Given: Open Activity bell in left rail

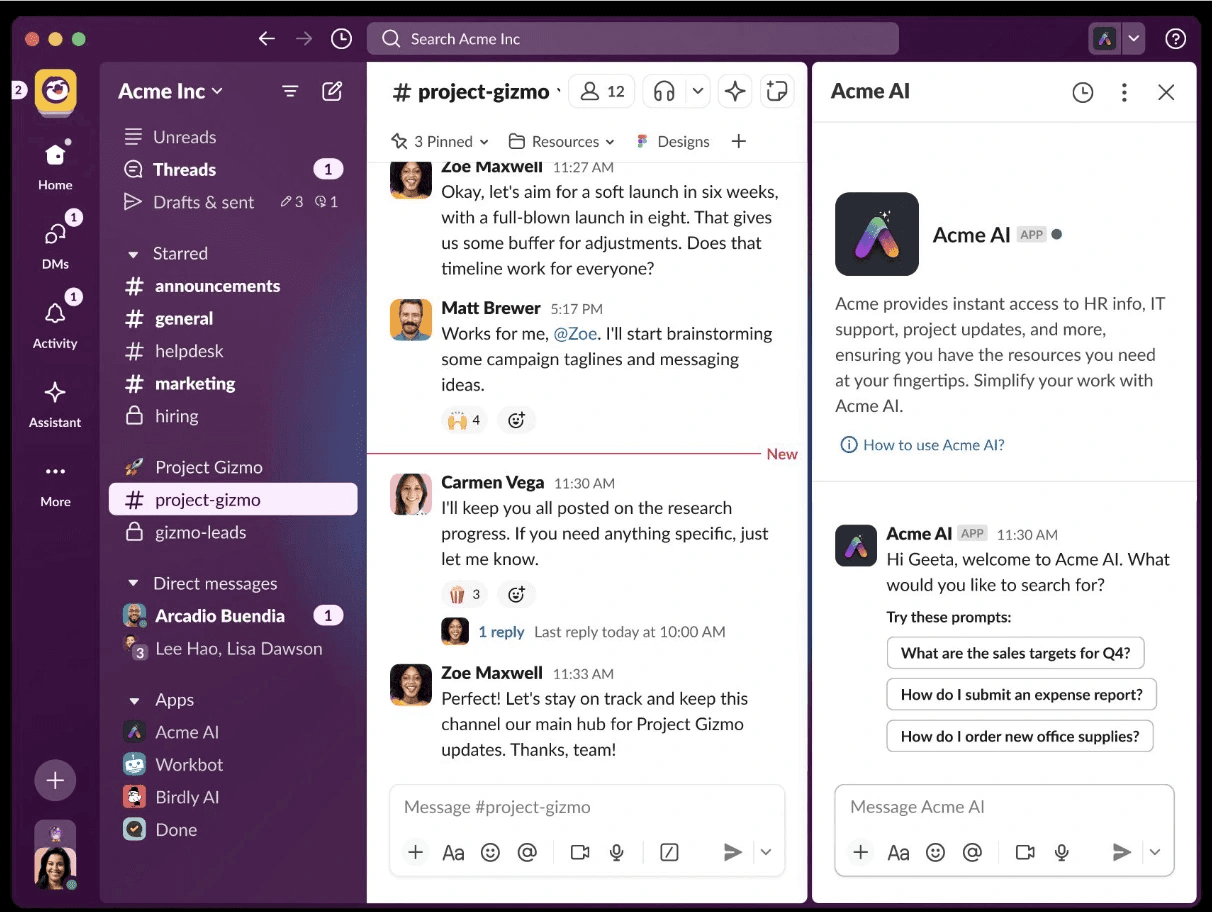Looking at the screenshot, I should tap(55, 322).
